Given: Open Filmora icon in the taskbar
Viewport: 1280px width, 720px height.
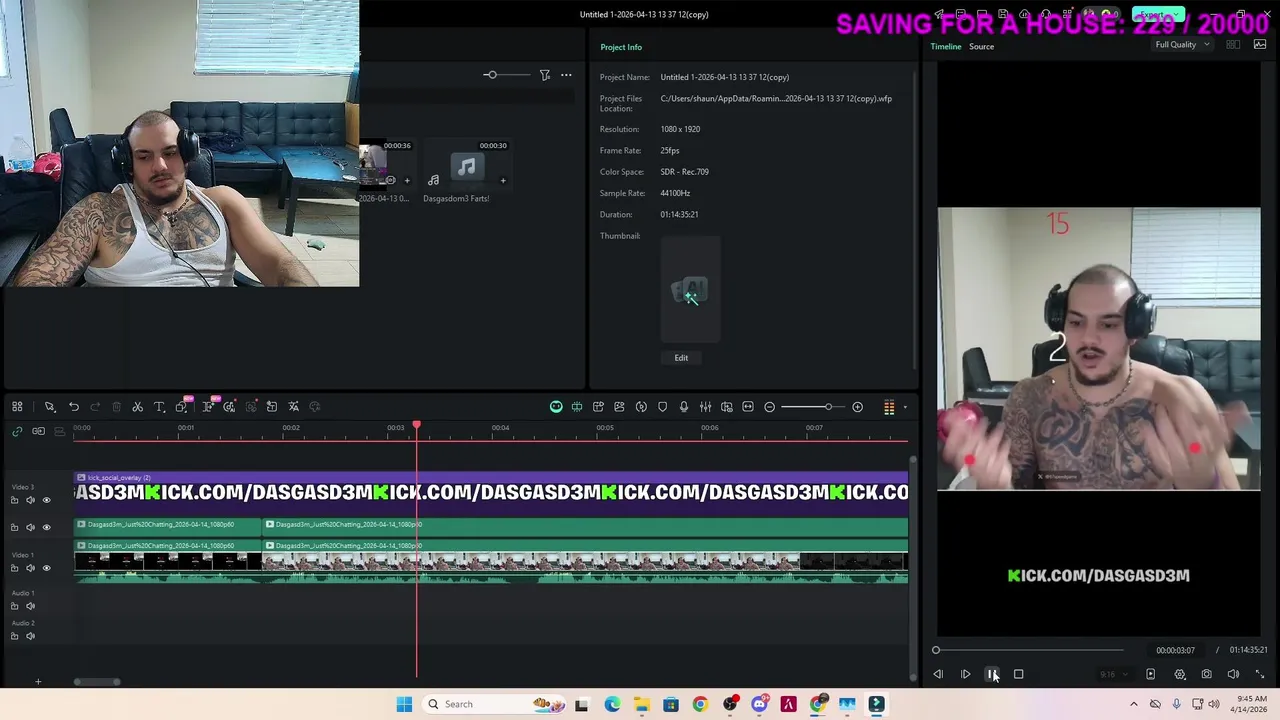Looking at the screenshot, I should click(876, 704).
